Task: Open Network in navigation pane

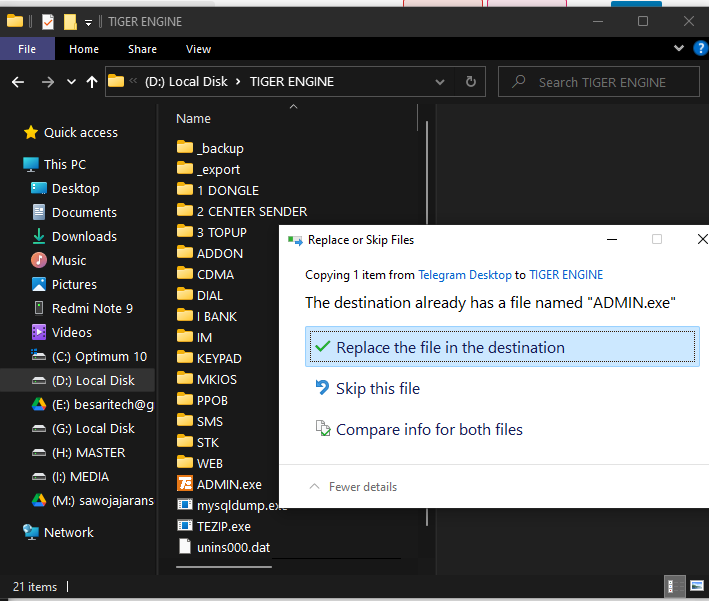Action: pyautogui.click(x=68, y=532)
